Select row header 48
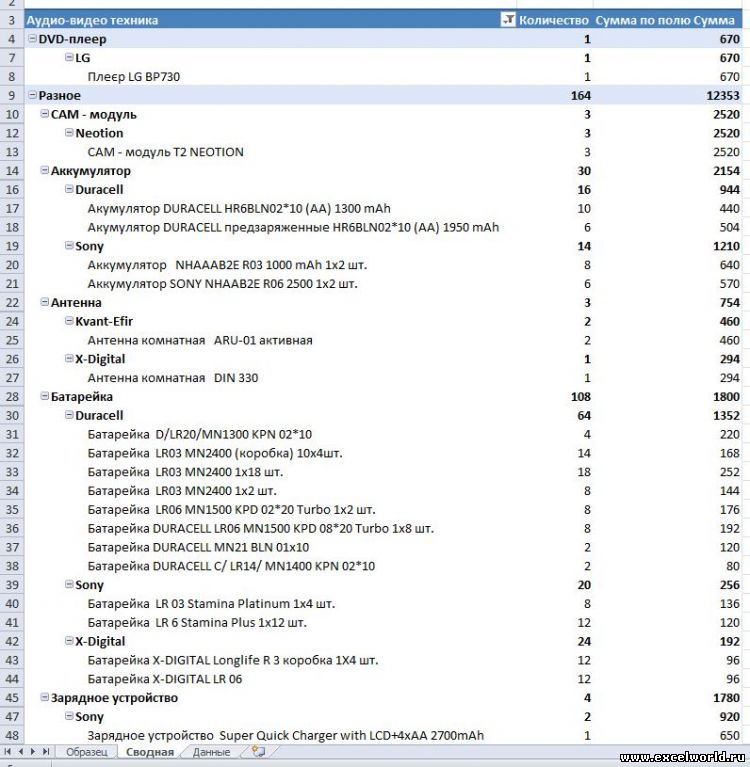This screenshot has height=767, width=750. coord(12,736)
